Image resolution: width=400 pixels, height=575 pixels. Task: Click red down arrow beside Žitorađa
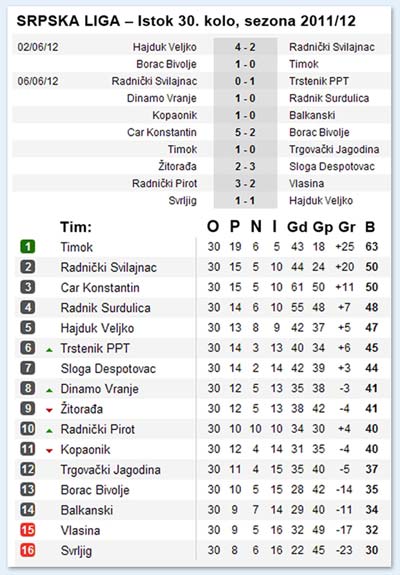(x=49, y=410)
